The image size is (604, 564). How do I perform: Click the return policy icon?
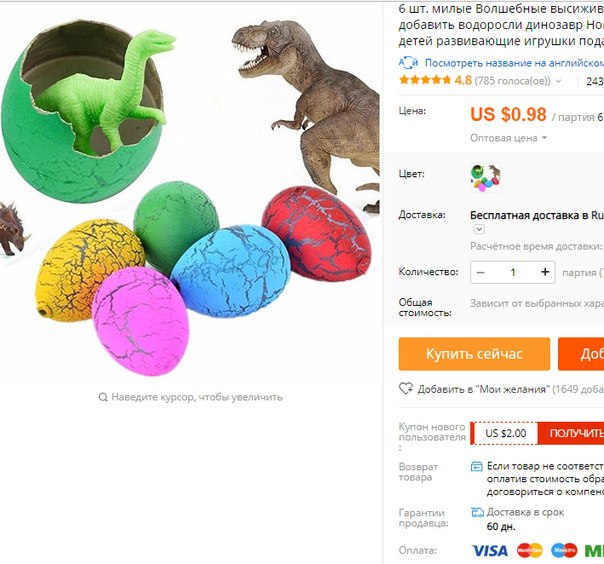tap(476, 467)
